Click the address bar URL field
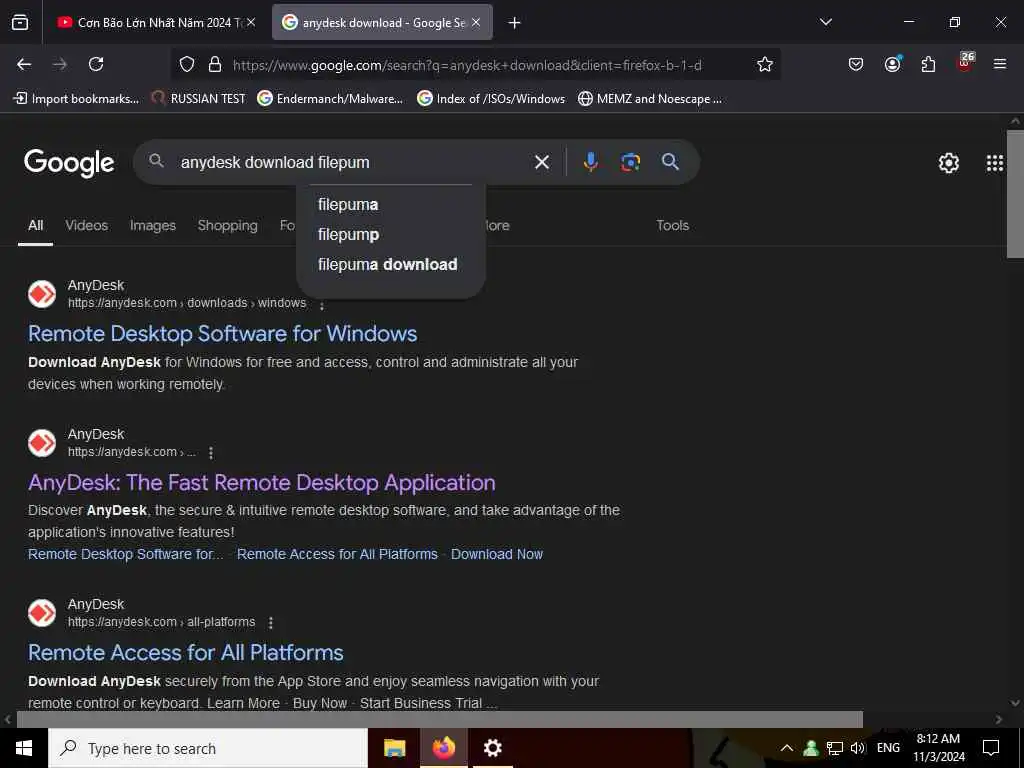Image resolution: width=1024 pixels, height=768 pixels. (467, 65)
